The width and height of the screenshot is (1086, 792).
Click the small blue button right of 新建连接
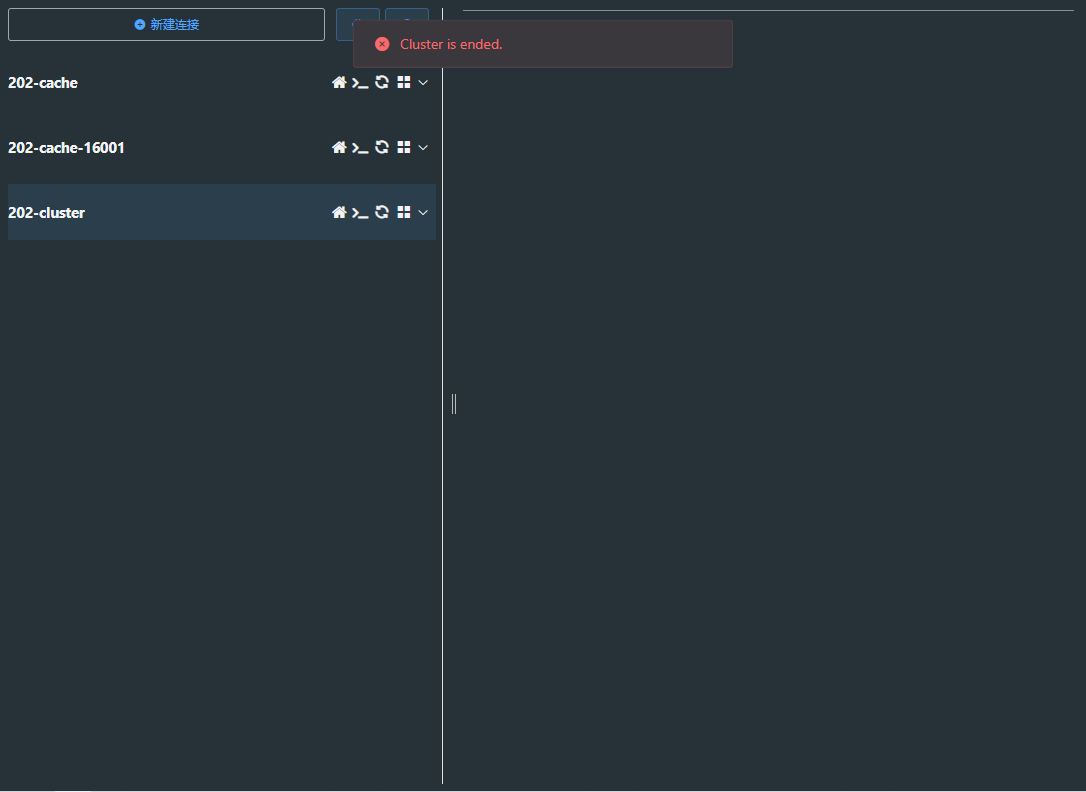pyautogui.click(x=358, y=24)
